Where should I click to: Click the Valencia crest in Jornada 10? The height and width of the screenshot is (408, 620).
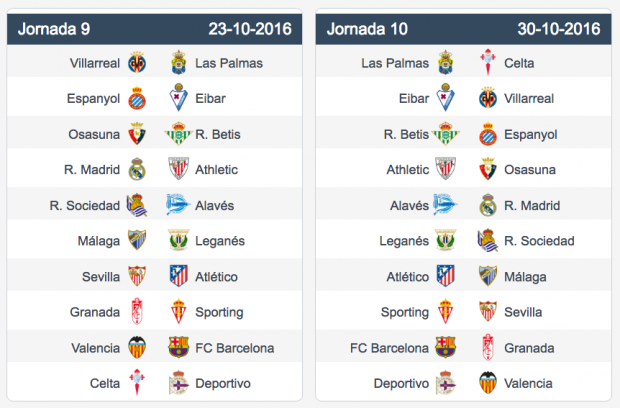[x=488, y=383]
